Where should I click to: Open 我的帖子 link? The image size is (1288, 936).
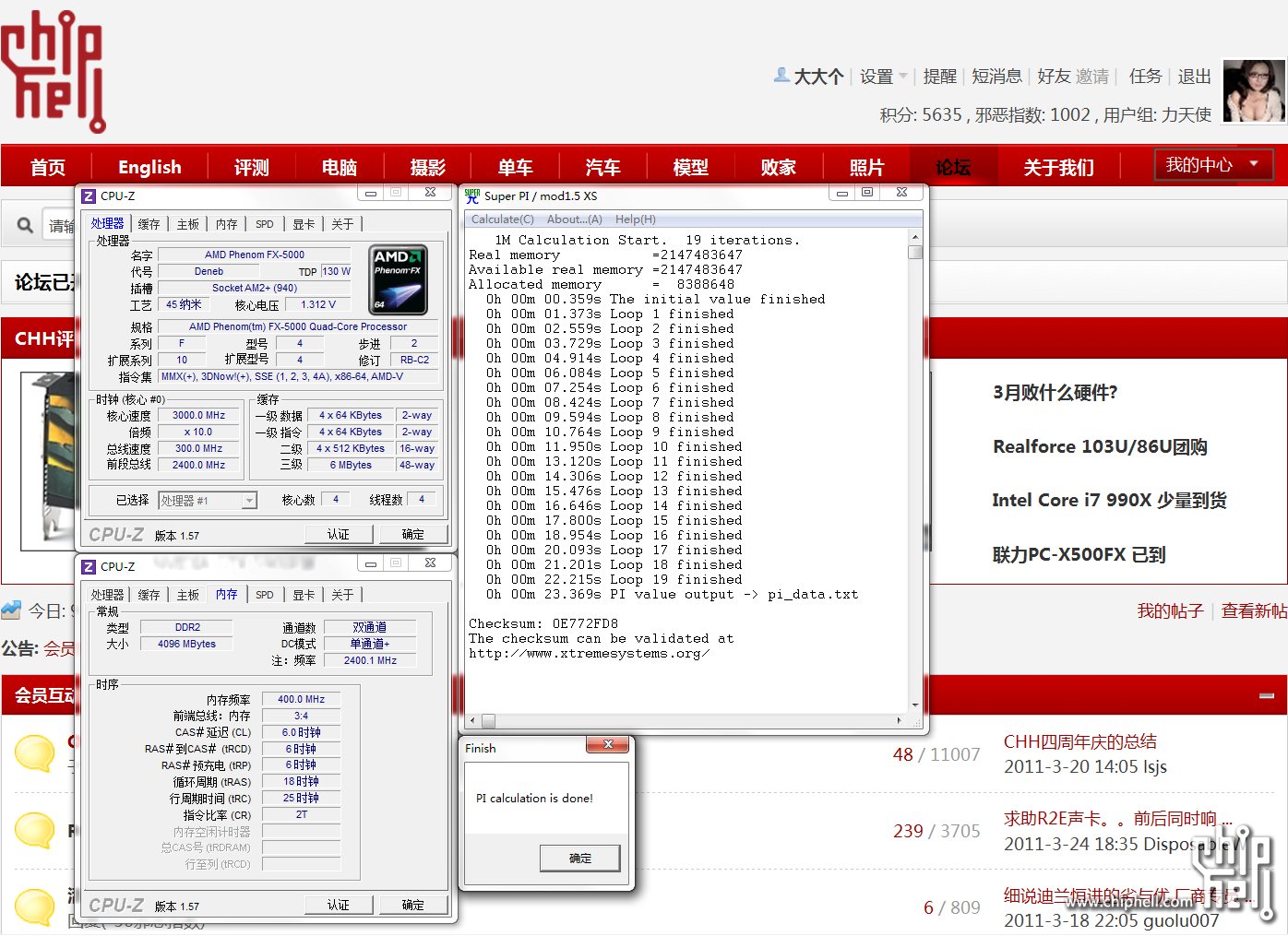coord(1170,610)
